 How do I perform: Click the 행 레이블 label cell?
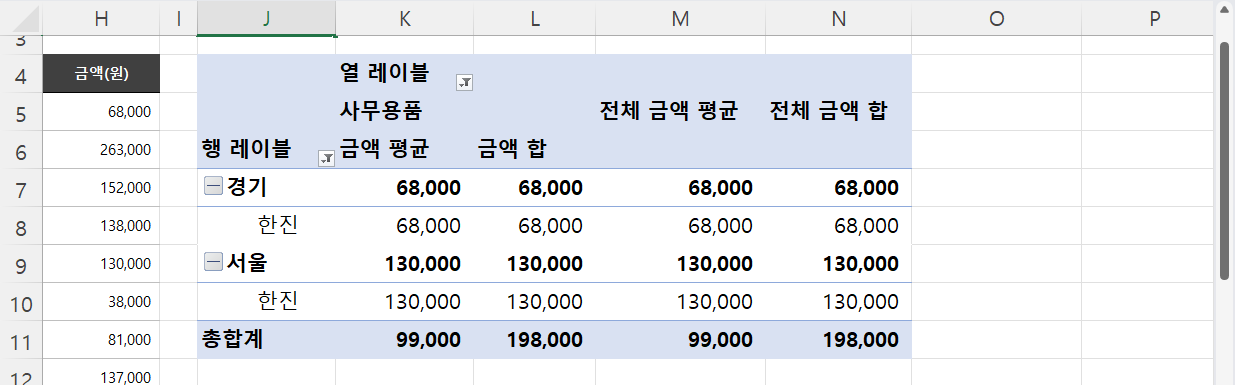click(266, 149)
